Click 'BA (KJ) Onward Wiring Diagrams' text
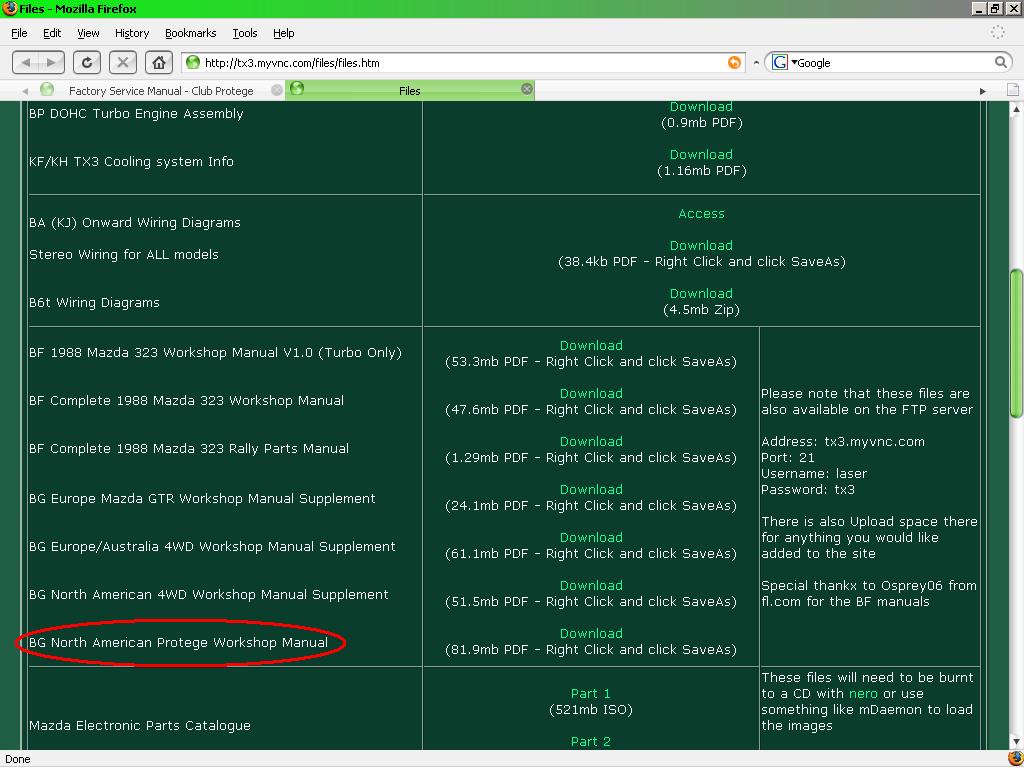 coord(135,223)
